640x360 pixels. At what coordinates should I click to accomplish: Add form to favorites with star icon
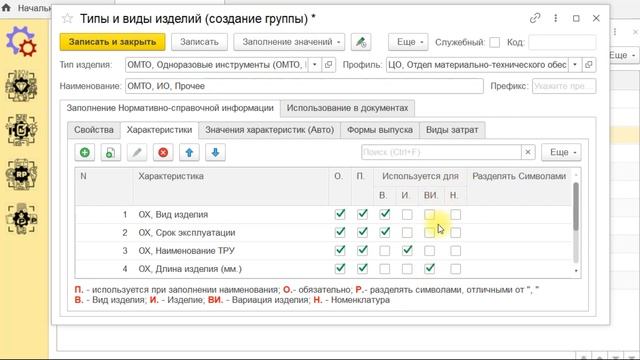(67, 18)
